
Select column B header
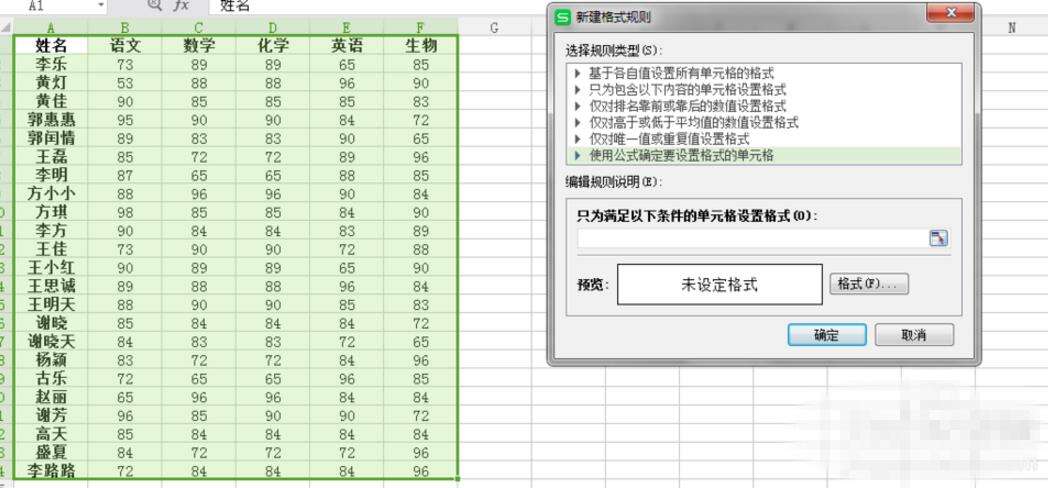[x=125, y=27]
